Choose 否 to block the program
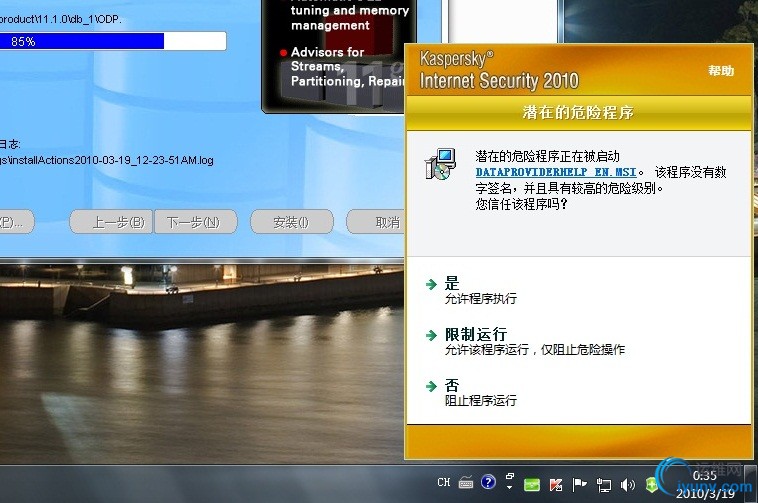Viewport: 758px width, 503px height. [452, 385]
